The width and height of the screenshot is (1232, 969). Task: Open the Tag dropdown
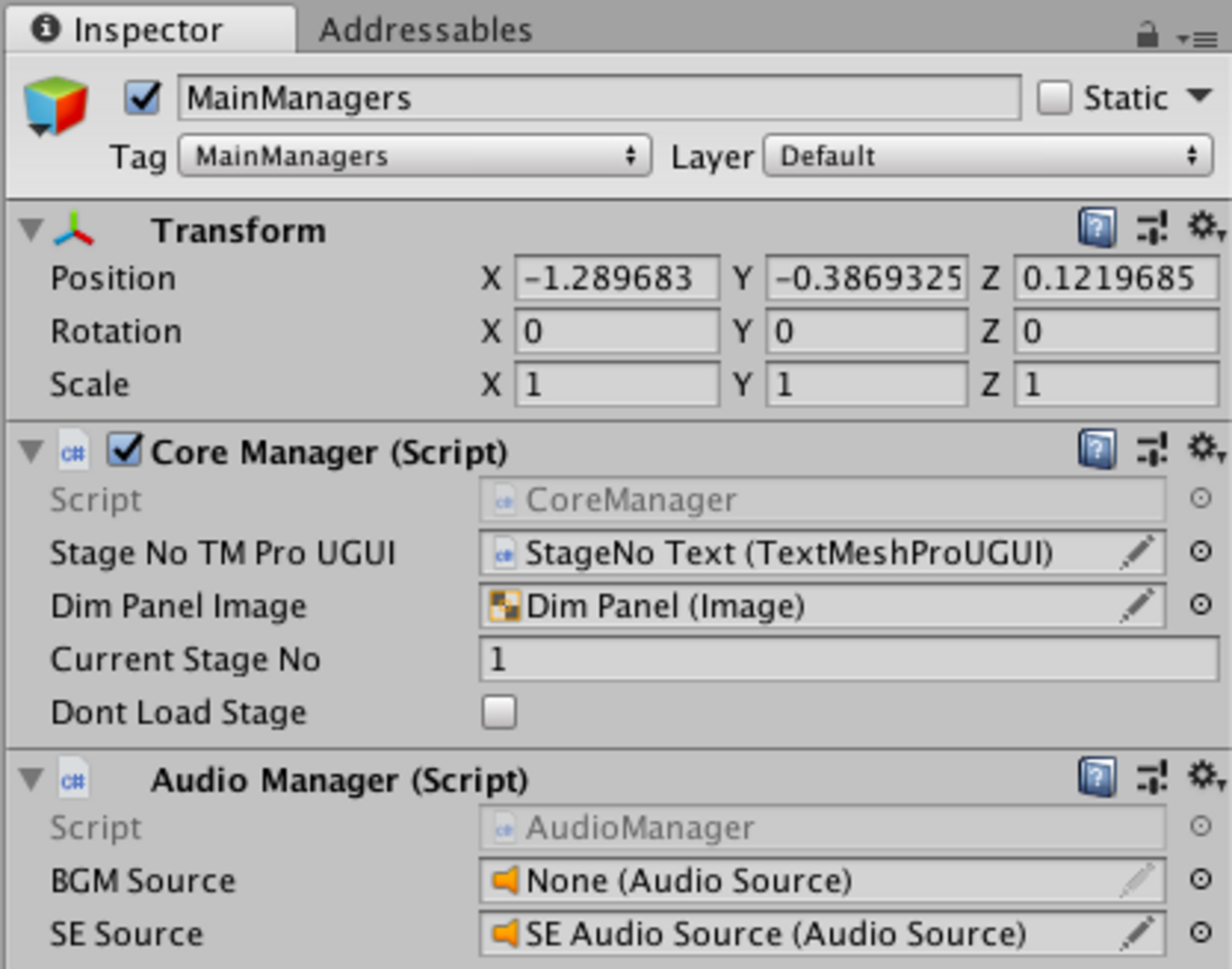coord(414,156)
